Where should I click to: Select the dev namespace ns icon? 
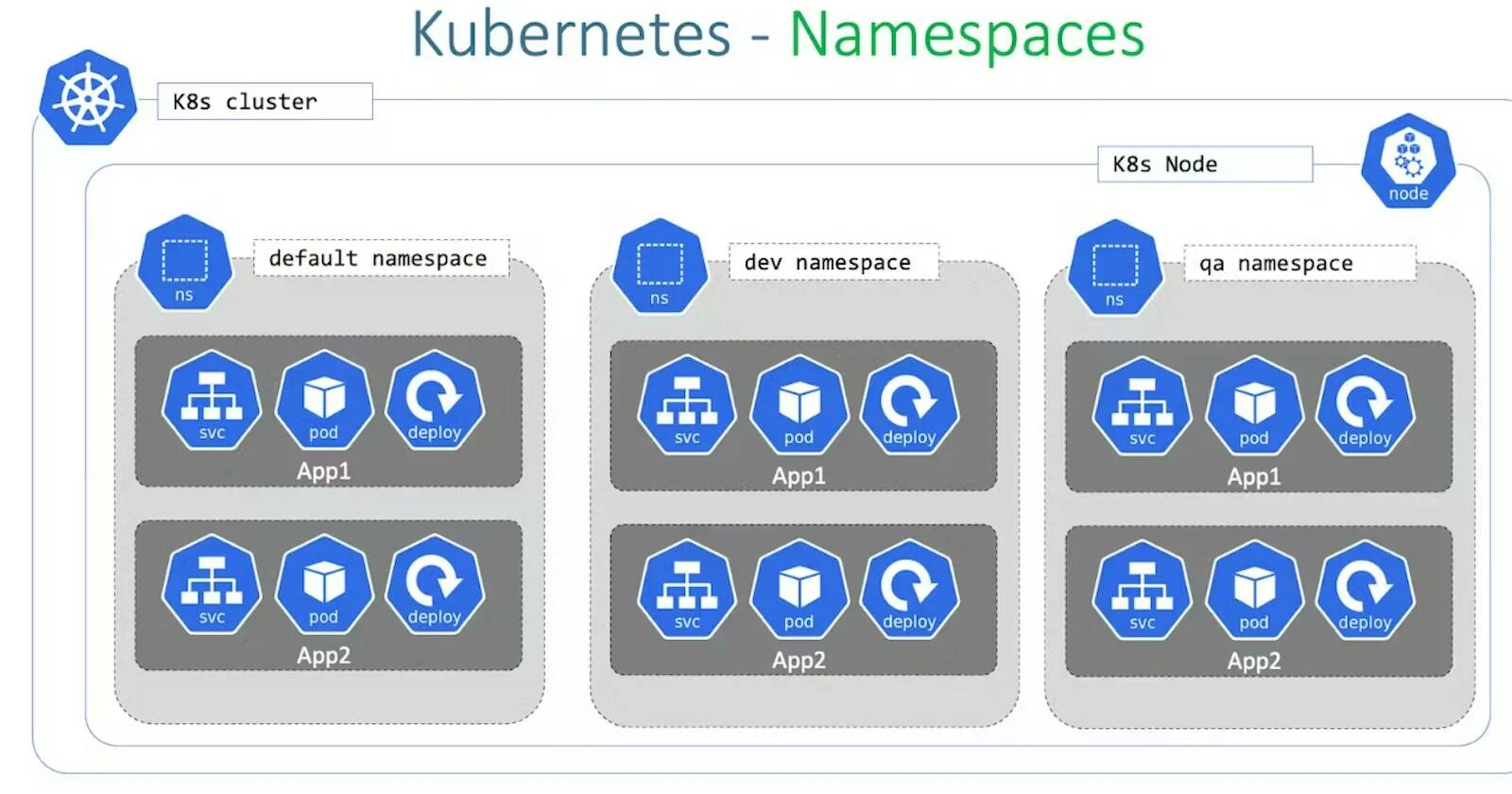coord(660,268)
